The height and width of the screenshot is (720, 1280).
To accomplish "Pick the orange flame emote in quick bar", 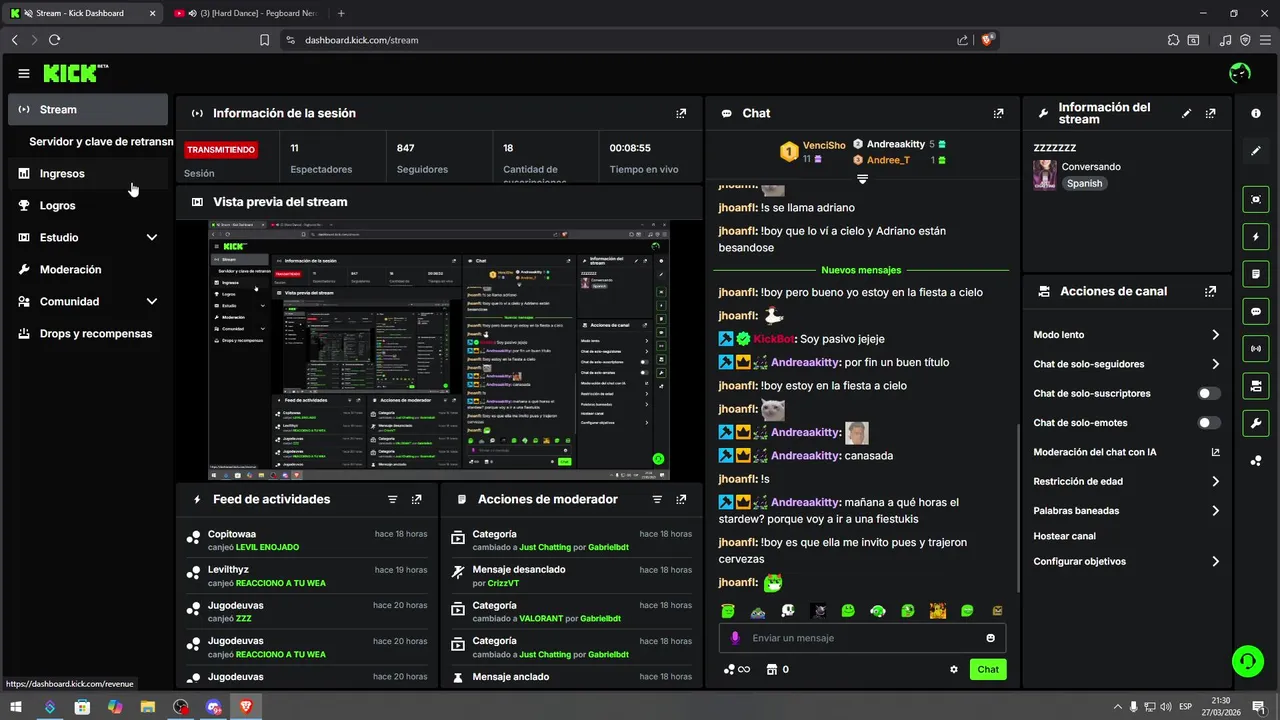I will pyautogui.click(x=937, y=611).
